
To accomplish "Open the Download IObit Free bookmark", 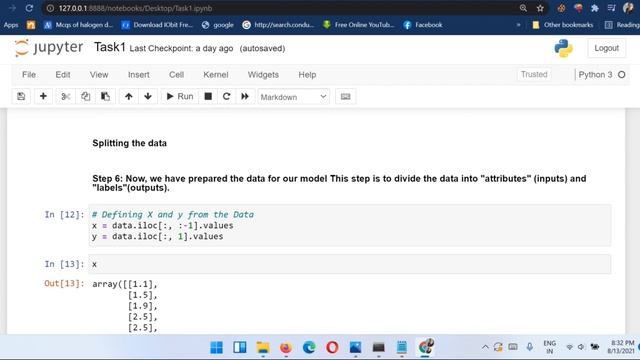I will click(x=157, y=25).
